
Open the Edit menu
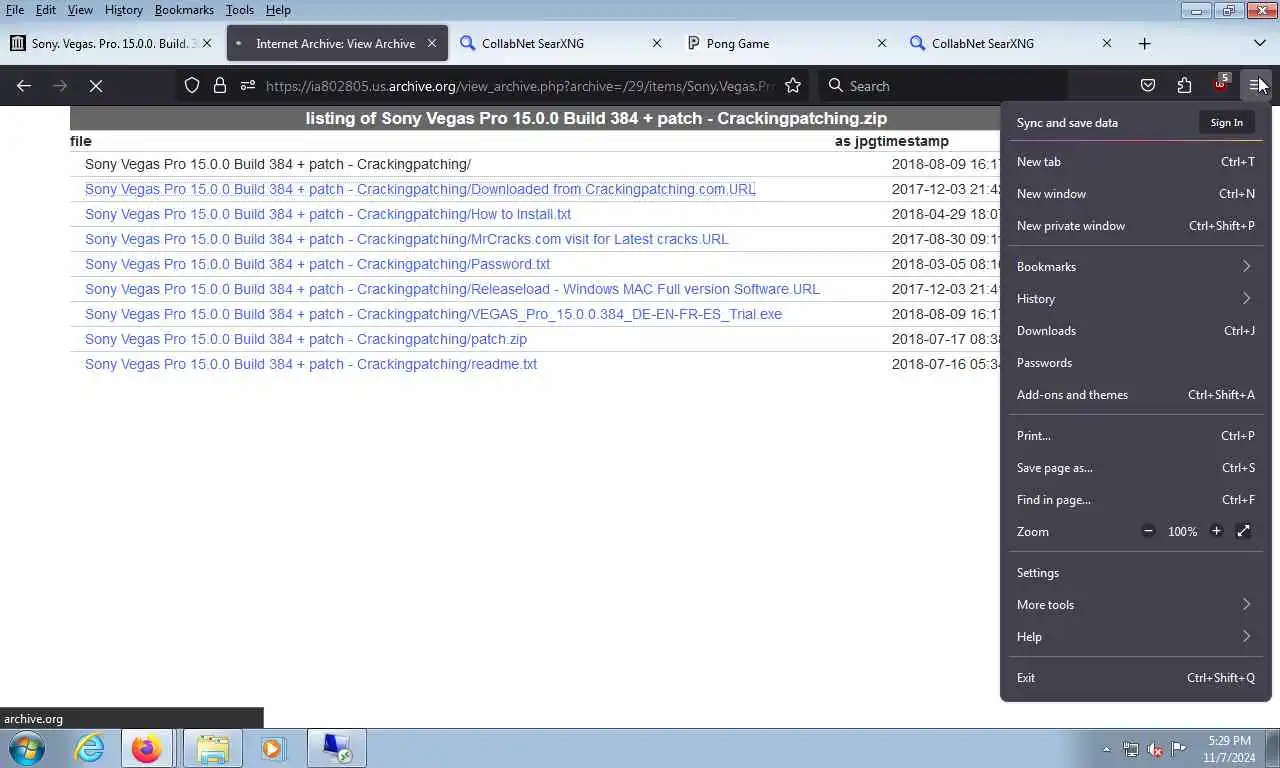[x=46, y=10]
